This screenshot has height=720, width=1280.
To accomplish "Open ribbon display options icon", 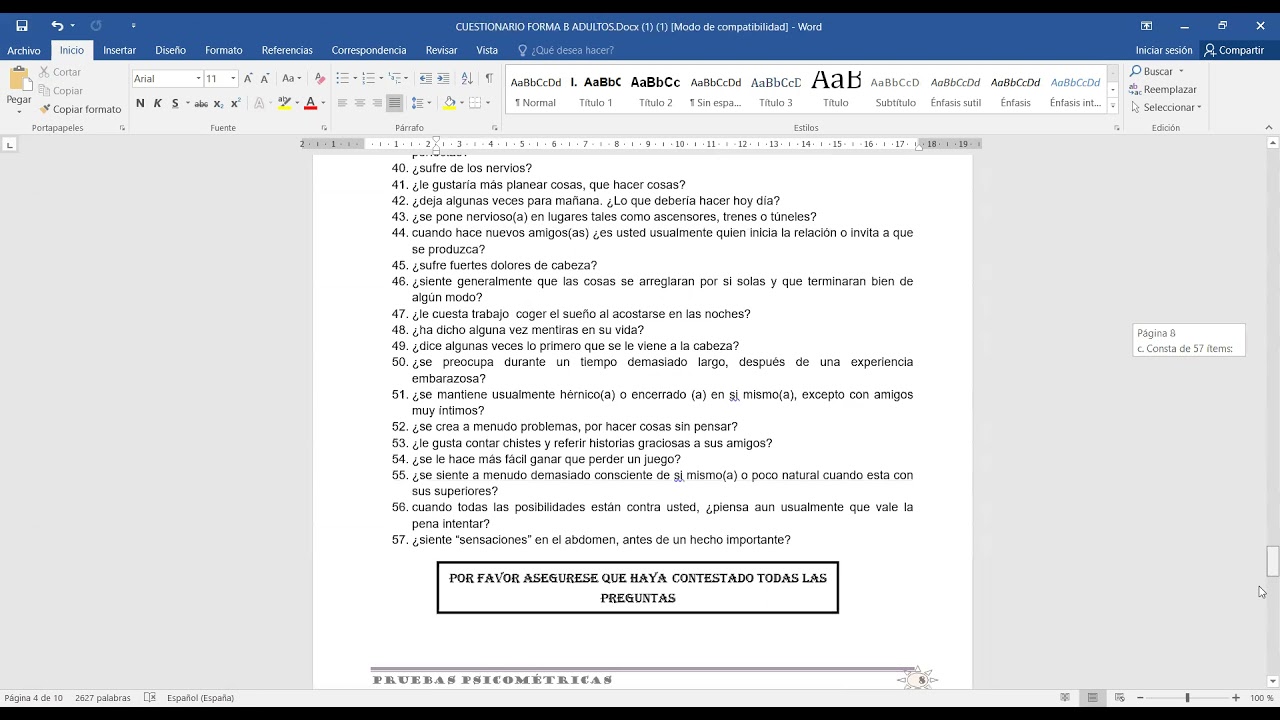I will click(1146, 26).
